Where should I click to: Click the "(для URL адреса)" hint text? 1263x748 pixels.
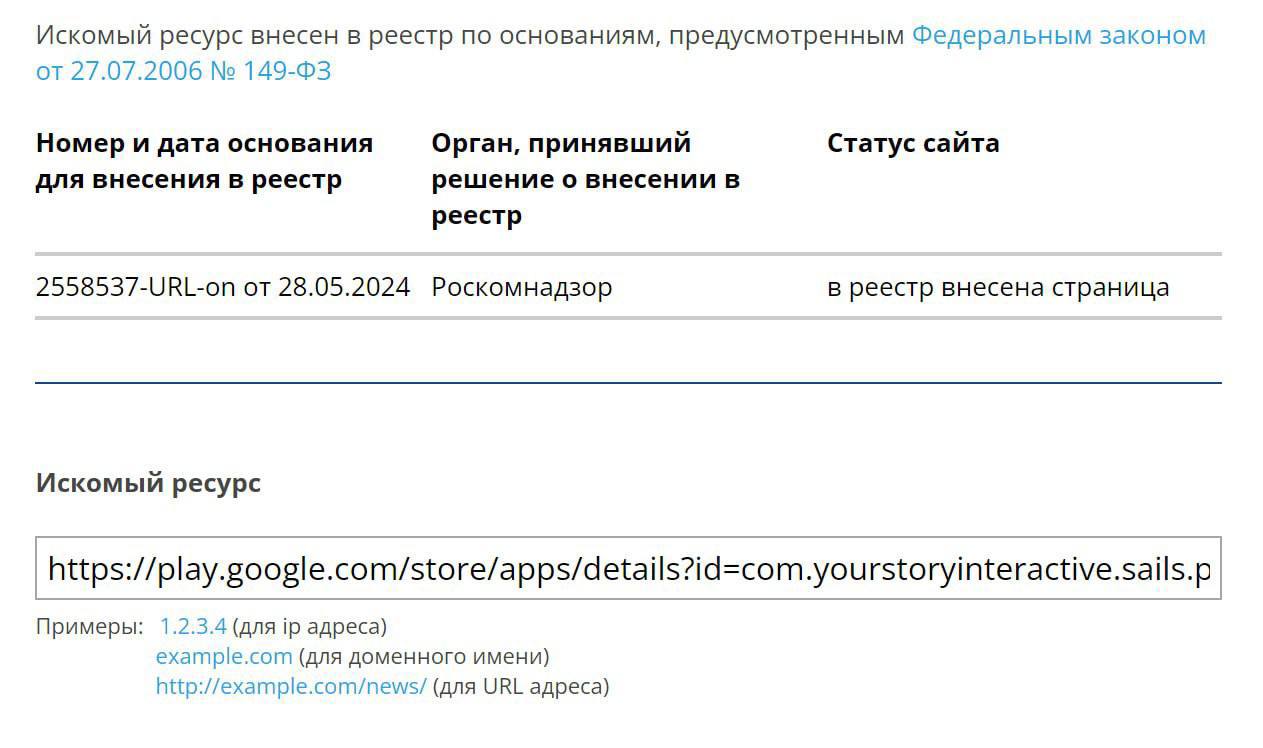pyautogui.click(x=520, y=687)
